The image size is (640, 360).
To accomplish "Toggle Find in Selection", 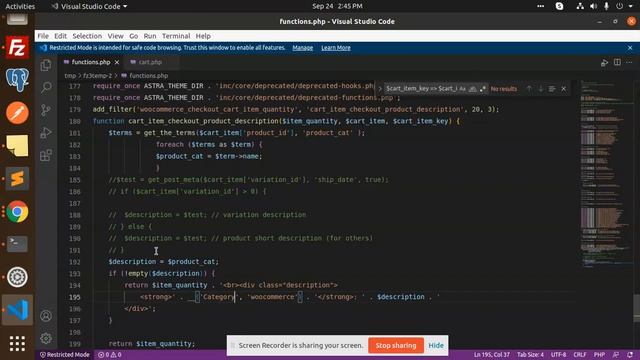I will click(552, 89).
